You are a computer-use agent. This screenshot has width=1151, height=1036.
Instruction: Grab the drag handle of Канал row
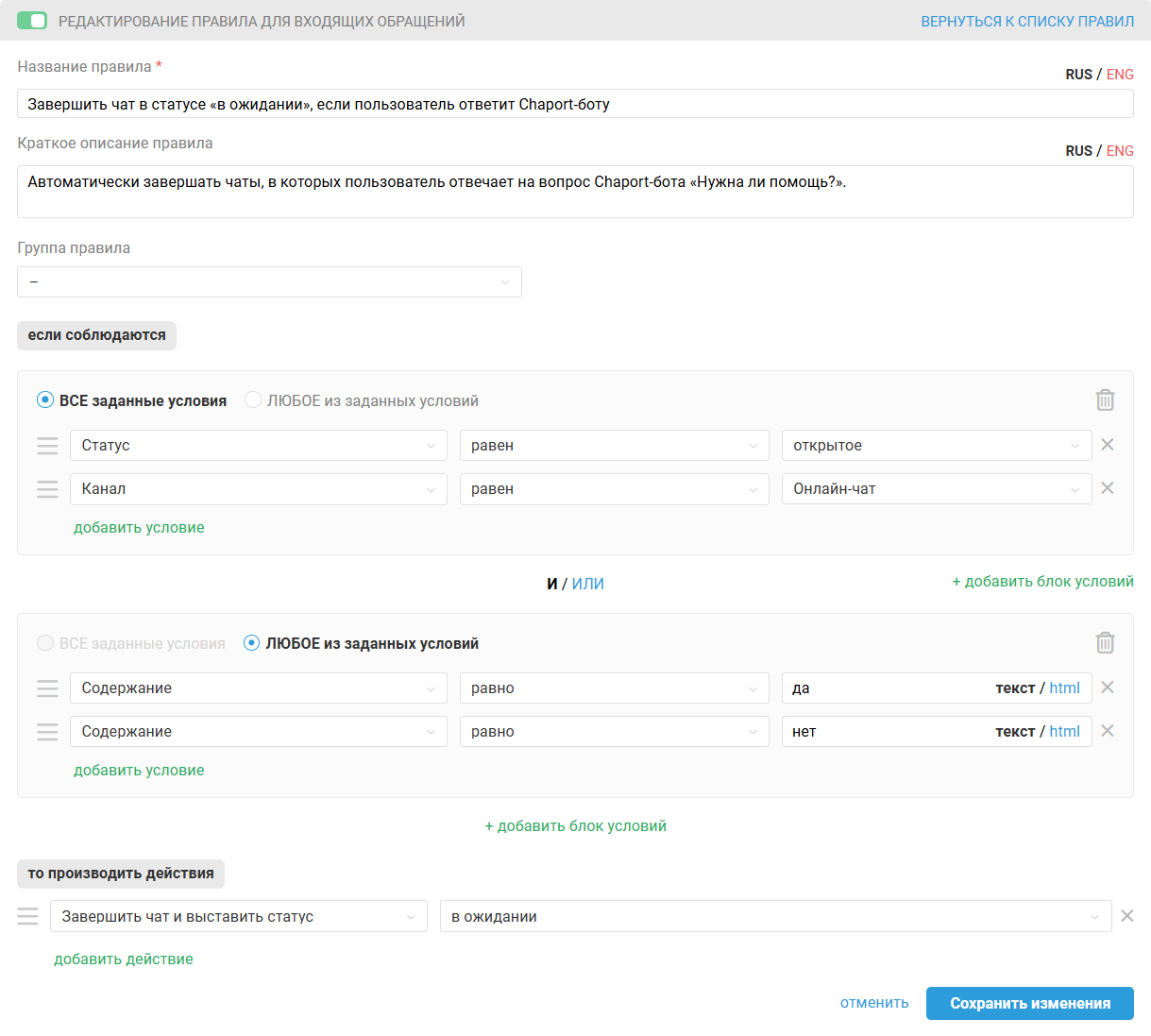pyautogui.click(x=47, y=489)
